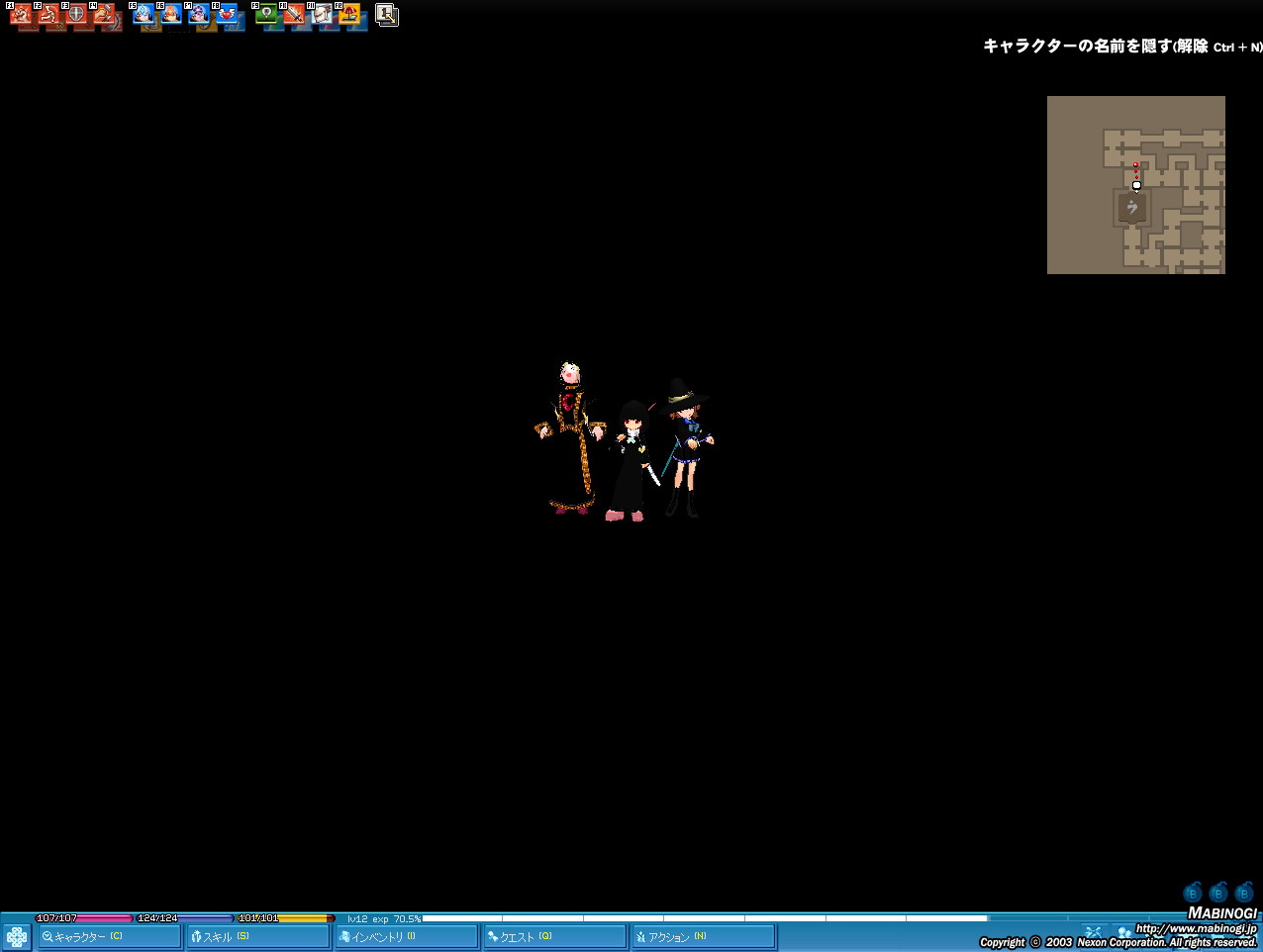Viewport: 1263px width, 952px height.
Task: Switch hotkey set with the numbered page icon
Action: coord(387,15)
